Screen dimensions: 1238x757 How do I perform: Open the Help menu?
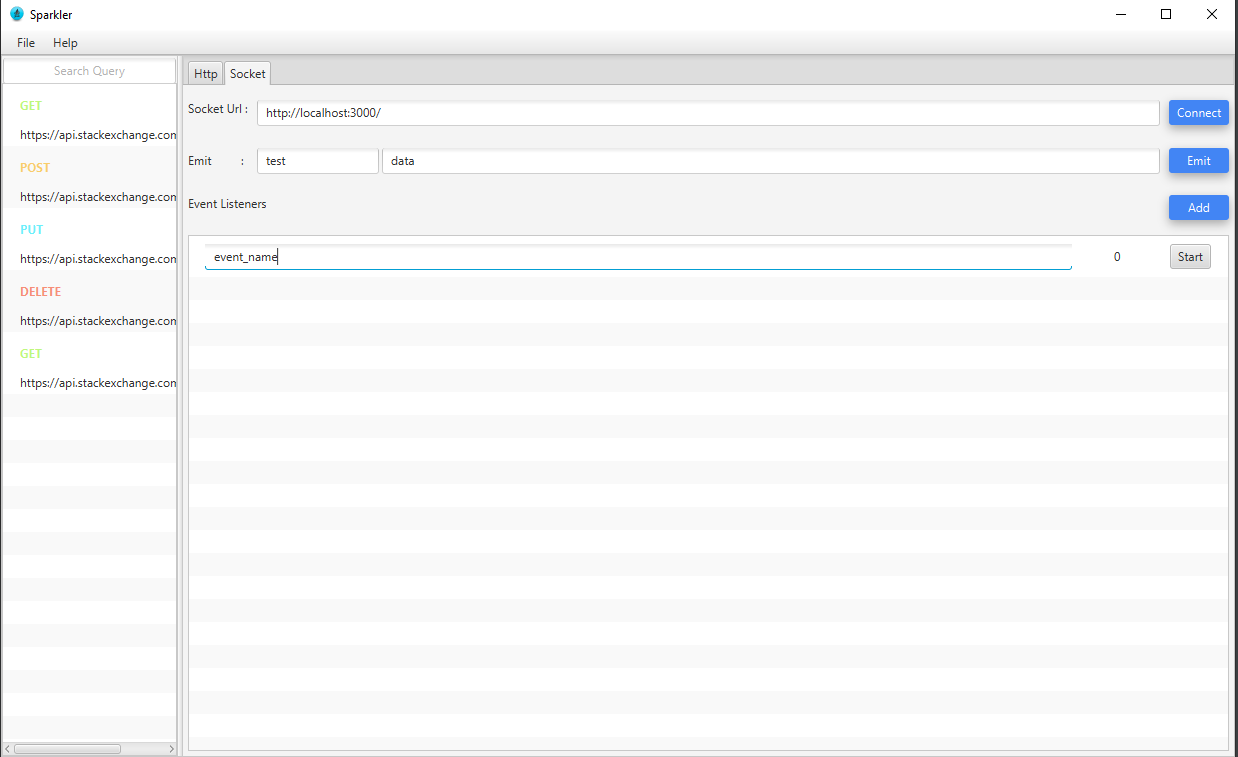[x=65, y=43]
